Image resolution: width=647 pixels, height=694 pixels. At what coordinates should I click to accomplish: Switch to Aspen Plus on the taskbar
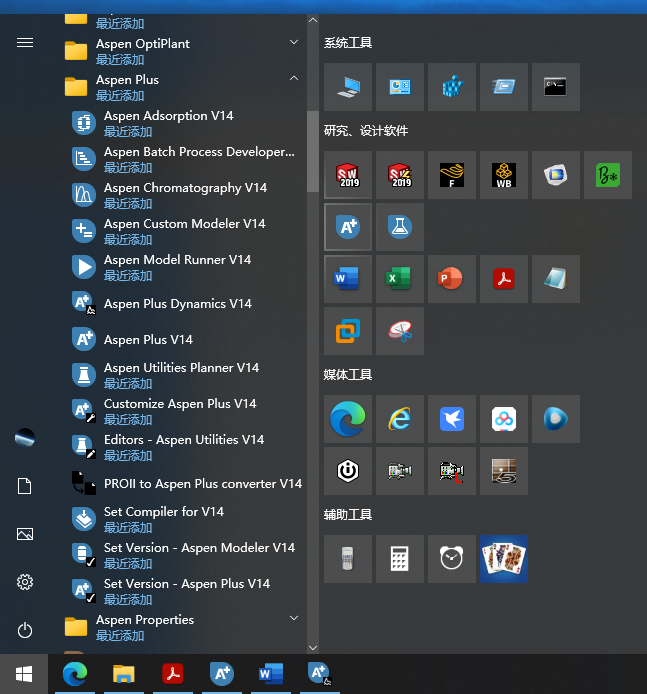click(x=222, y=674)
